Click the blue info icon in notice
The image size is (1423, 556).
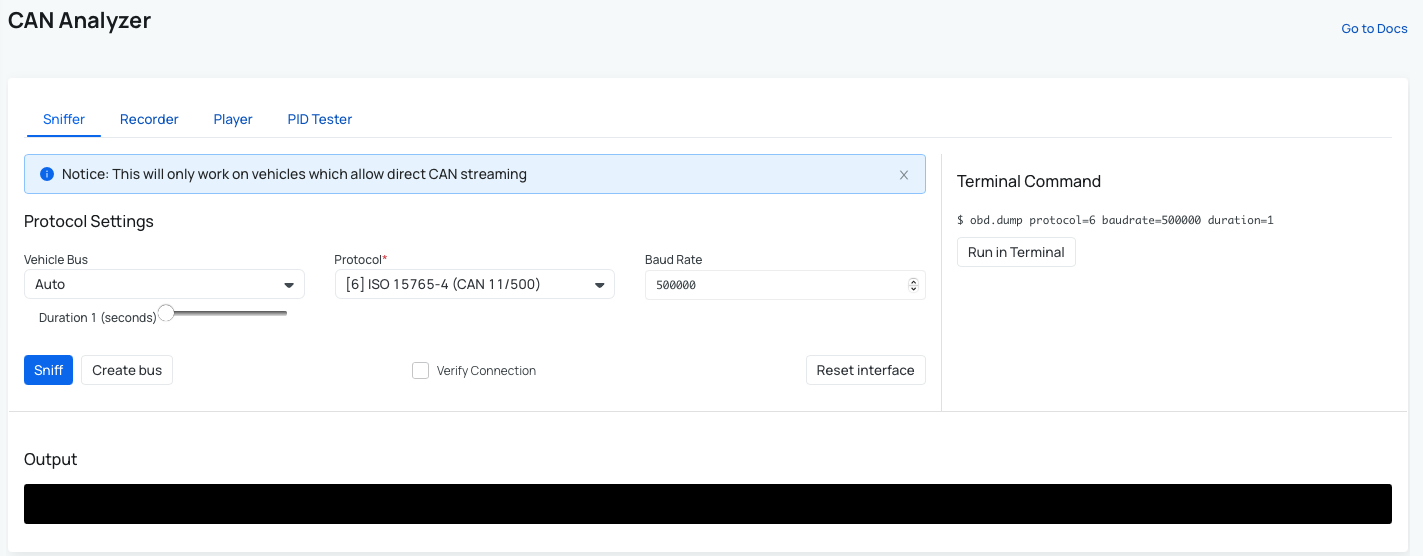coord(46,174)
